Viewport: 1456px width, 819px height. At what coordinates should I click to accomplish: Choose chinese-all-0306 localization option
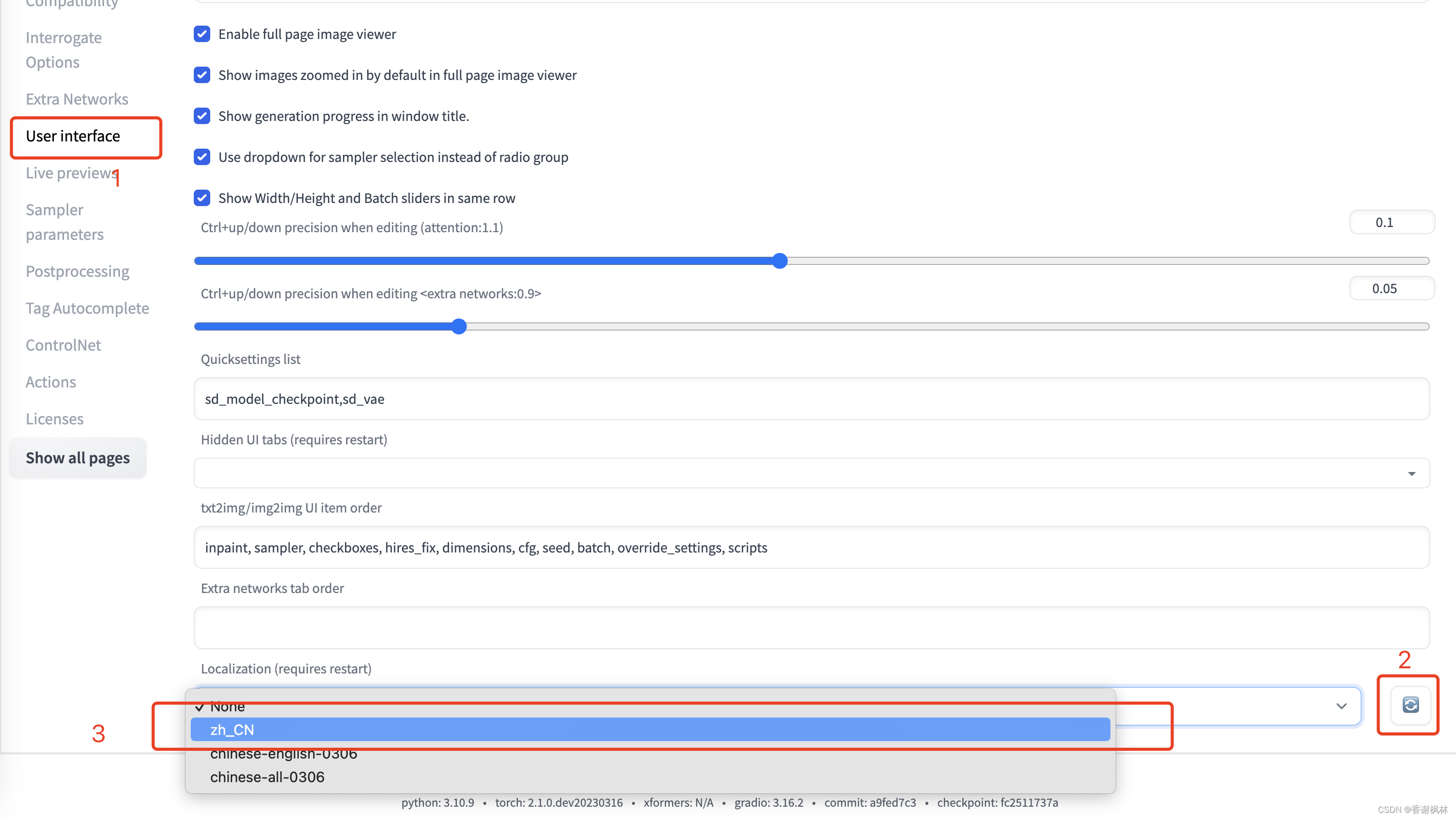[x=267, y=776]
